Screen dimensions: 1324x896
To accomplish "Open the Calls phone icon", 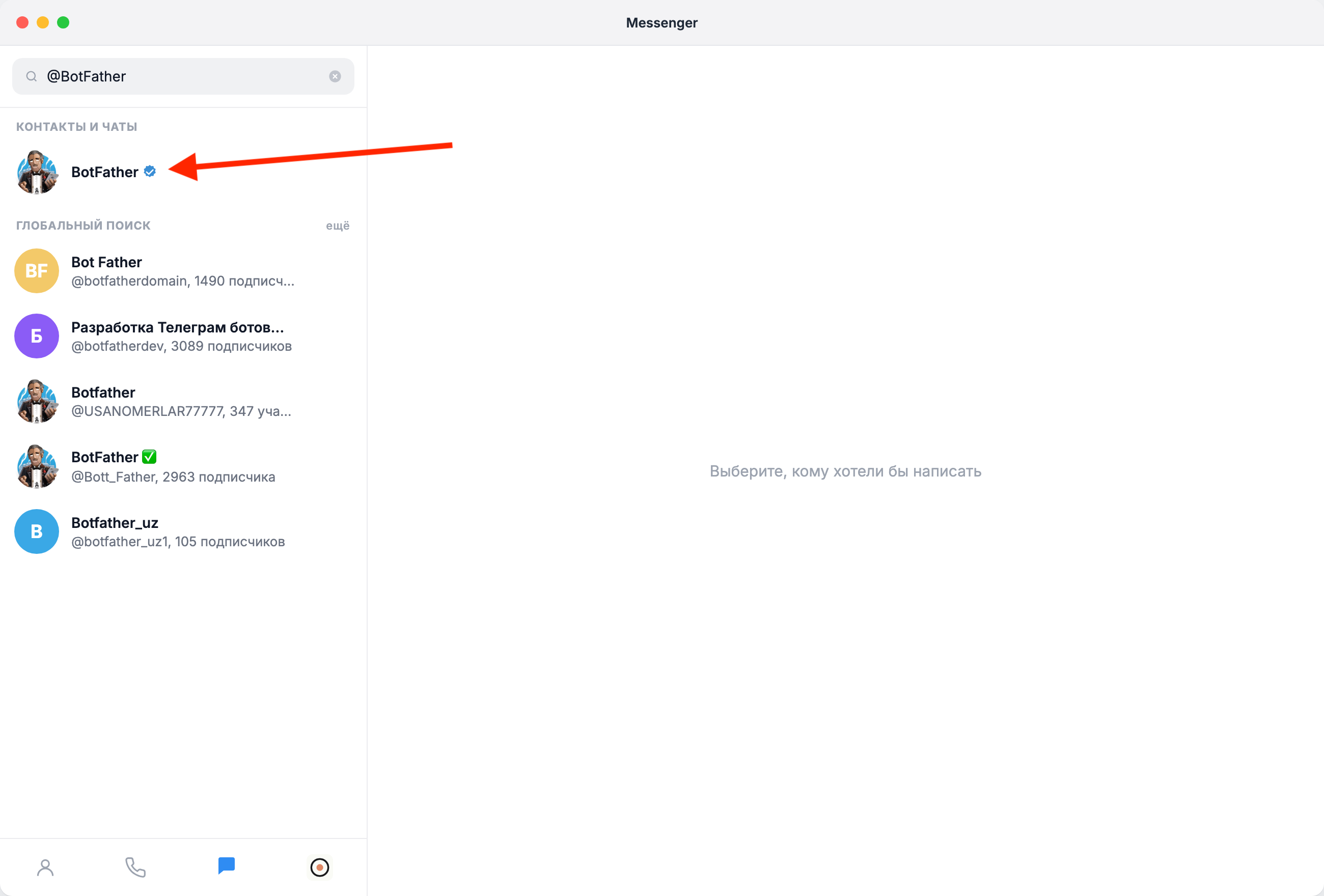I will (135, 867).
